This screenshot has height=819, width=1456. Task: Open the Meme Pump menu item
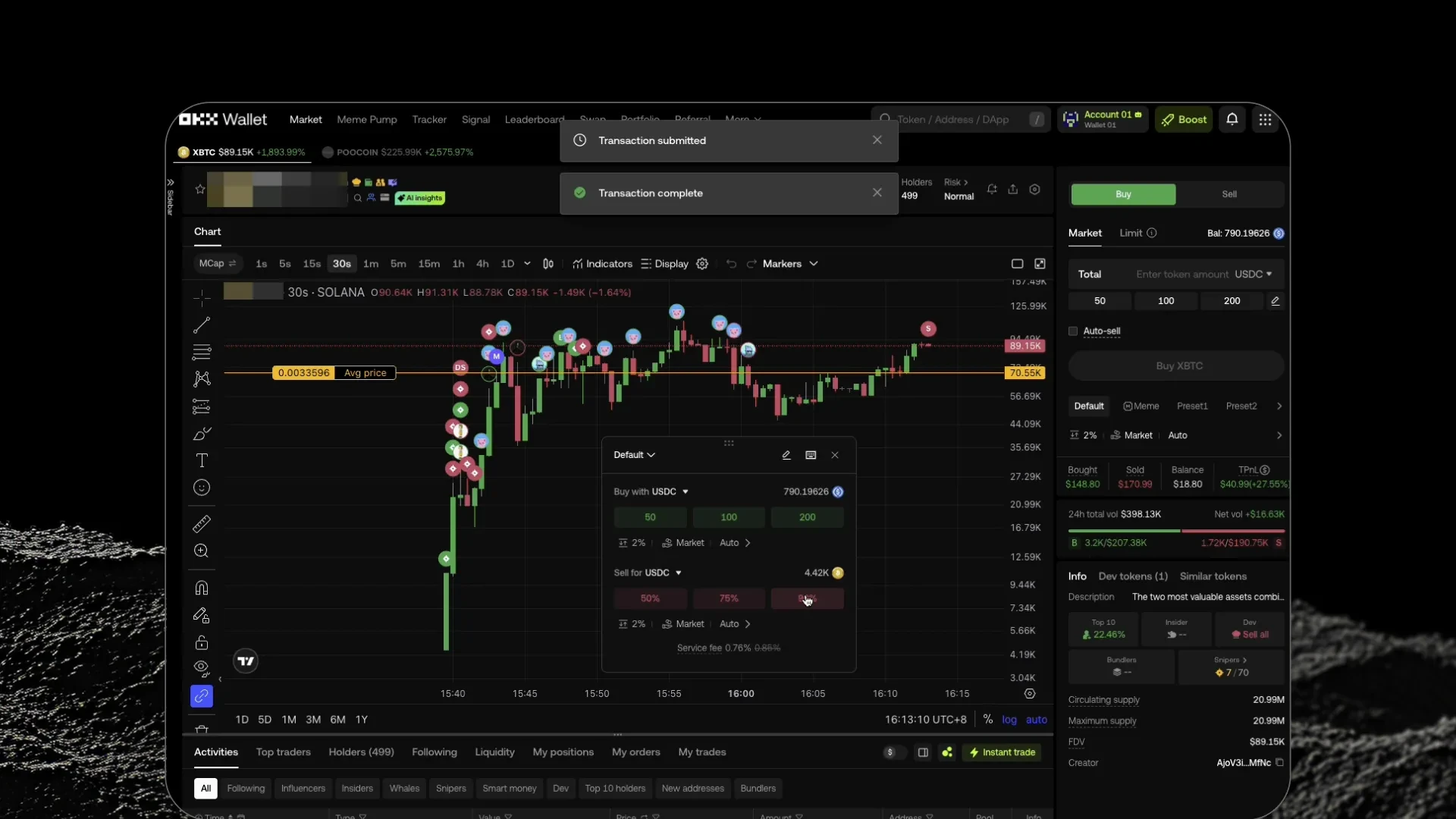367,120
